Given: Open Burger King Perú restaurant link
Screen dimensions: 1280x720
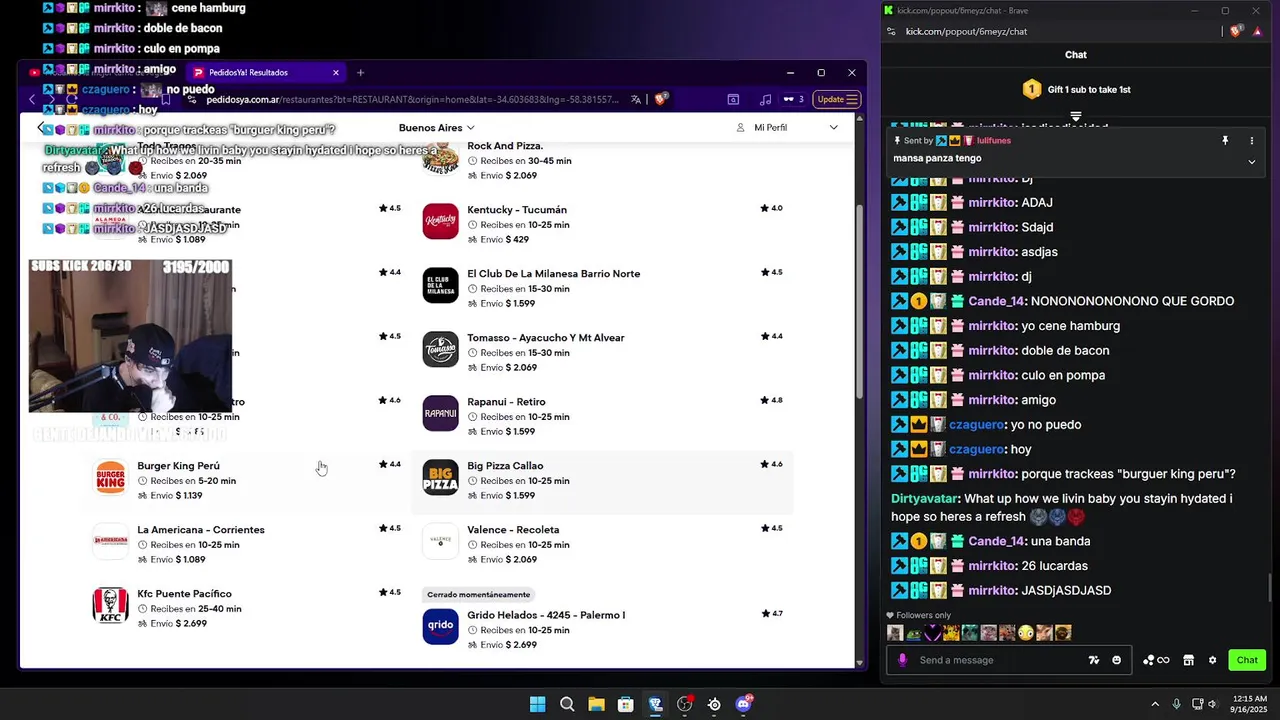Looking at the screenshot, I should pyautogui.click(x=178, y=466).
